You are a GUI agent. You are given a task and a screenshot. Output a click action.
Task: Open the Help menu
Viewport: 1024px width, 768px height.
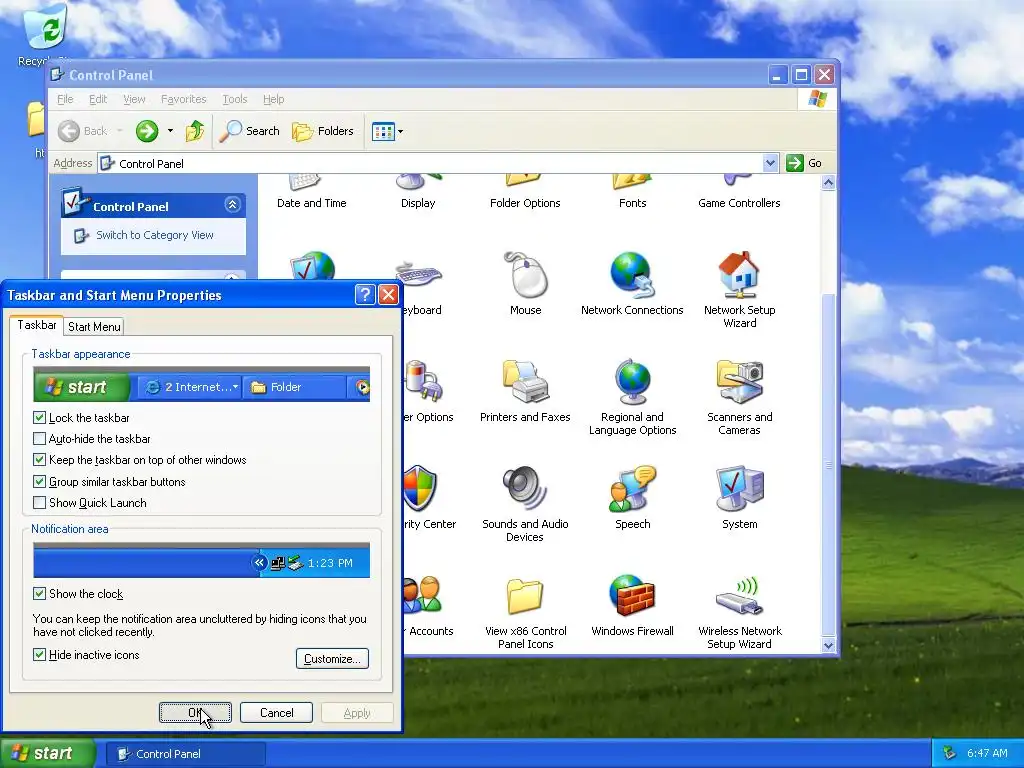[274, 99]
